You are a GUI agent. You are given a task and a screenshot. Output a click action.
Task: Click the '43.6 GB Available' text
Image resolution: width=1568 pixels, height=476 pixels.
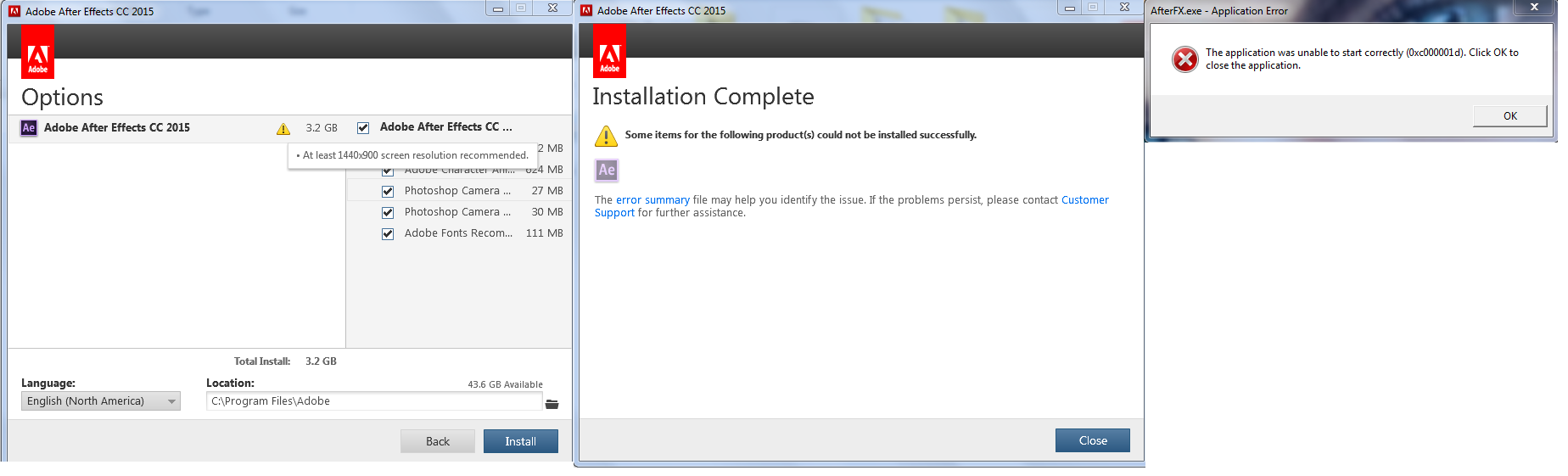tap(505, 384)
